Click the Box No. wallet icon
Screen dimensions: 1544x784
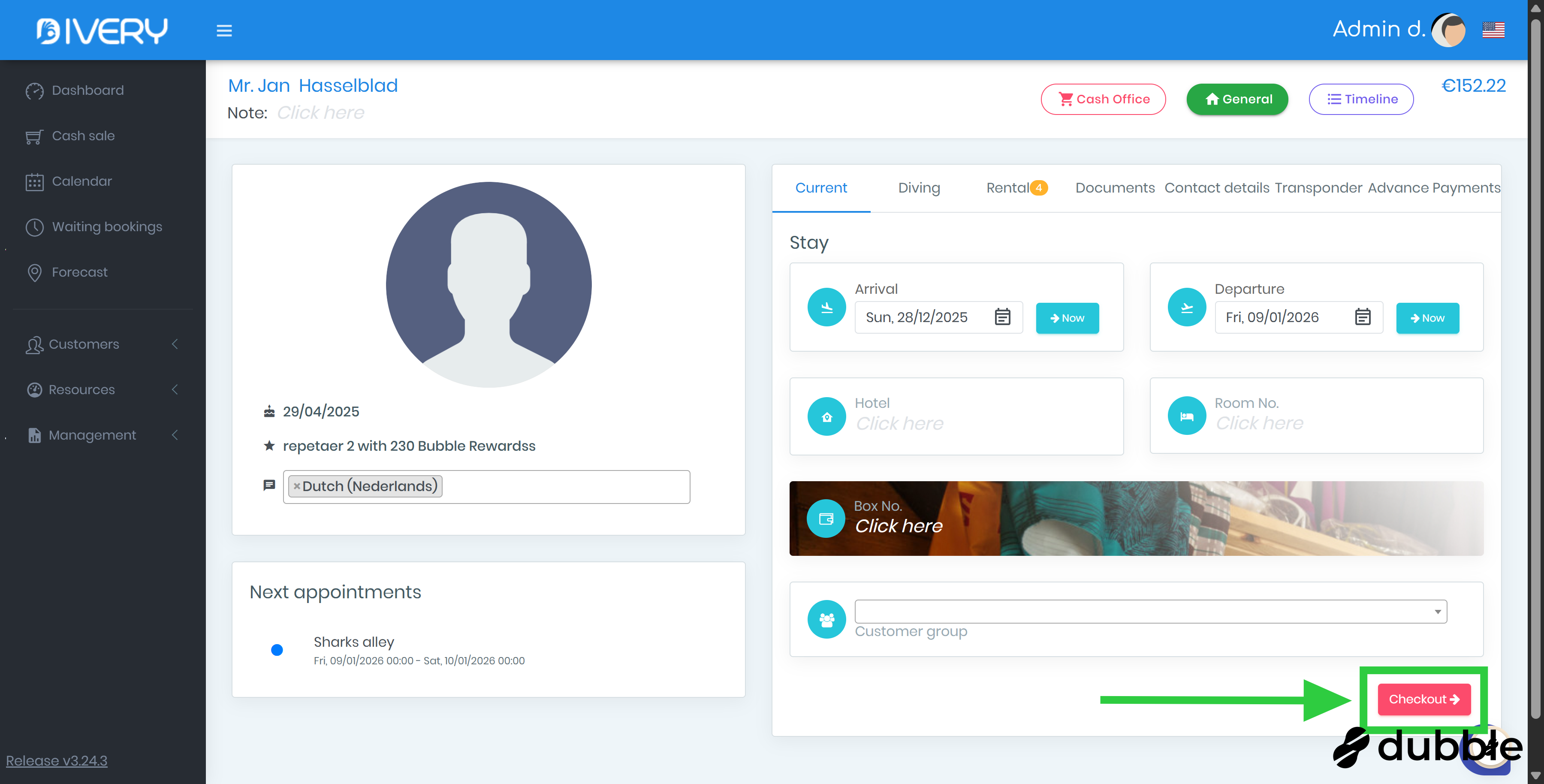pyautogui.click(x=826, y=519)
